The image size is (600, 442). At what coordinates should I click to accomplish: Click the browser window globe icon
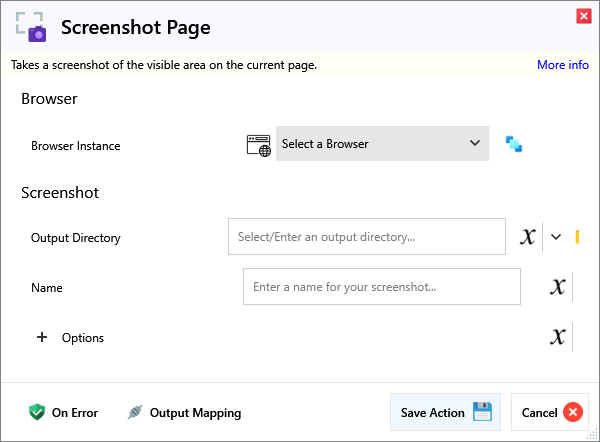(259, 144)
